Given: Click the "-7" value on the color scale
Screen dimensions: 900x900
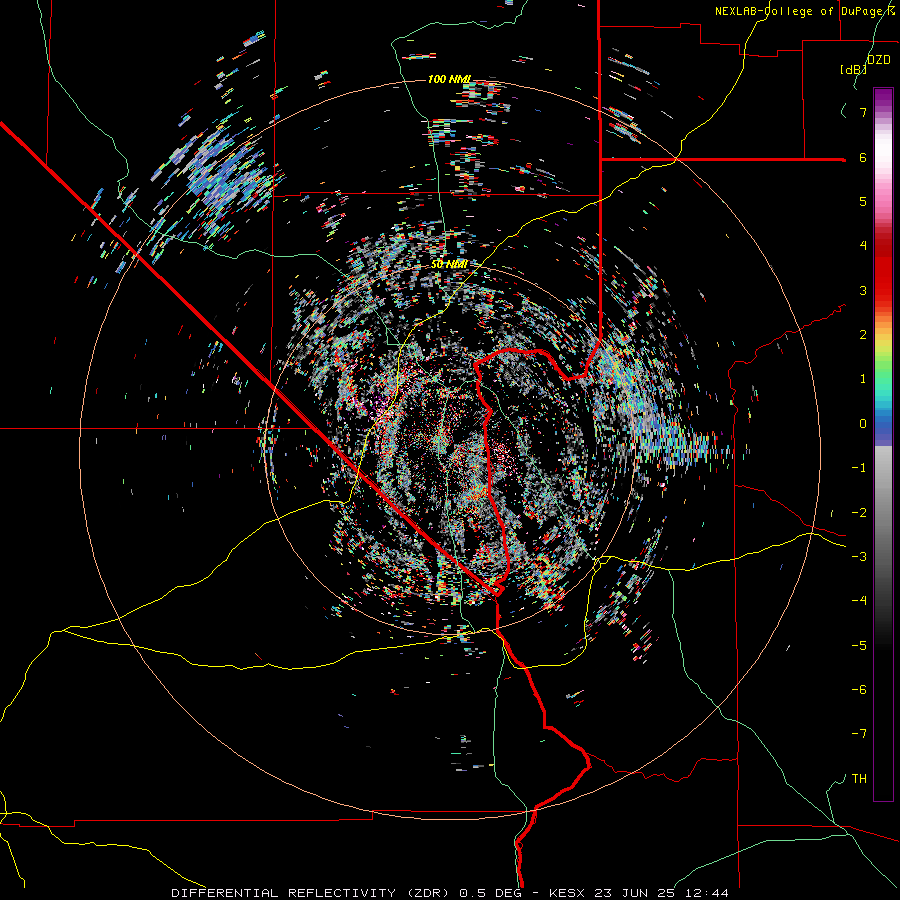Looking at the screenshot, I should pos(859,734).
